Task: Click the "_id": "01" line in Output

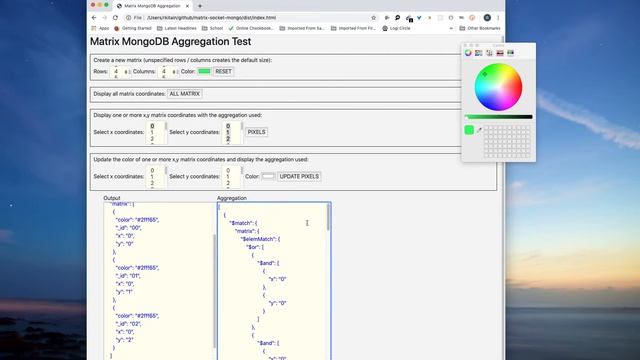Action: click(x=128, y=276)
